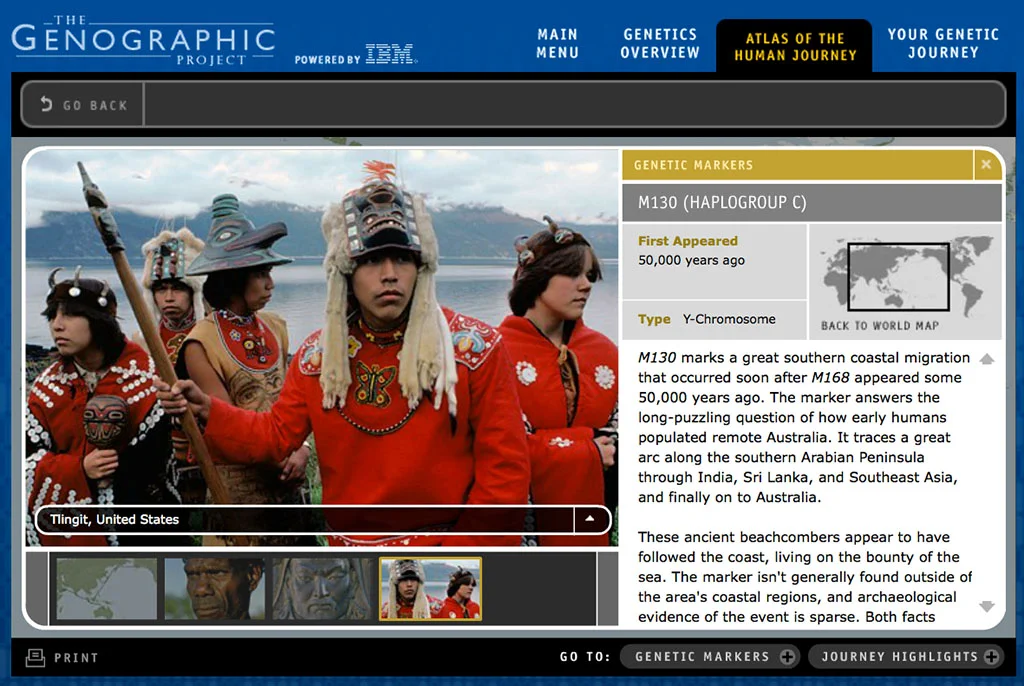Open the Genetics Overview tab
The height and width of the screenshot is (686, 1024).
click(660, 43)
